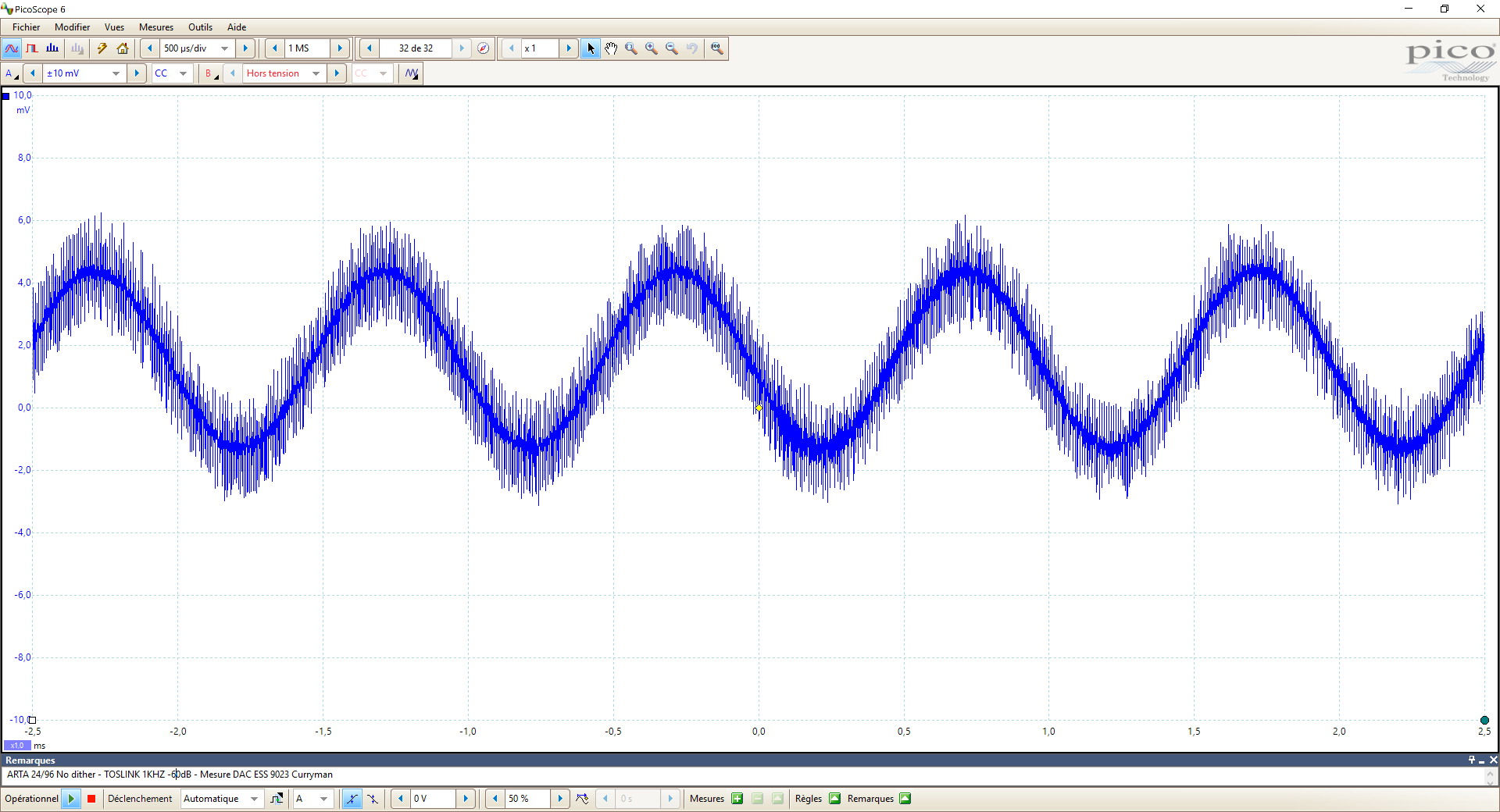Click the 32 de 32 buffer field
Image resolution: width=1500 pixels, height=812 pixels.
coord(416,48)
